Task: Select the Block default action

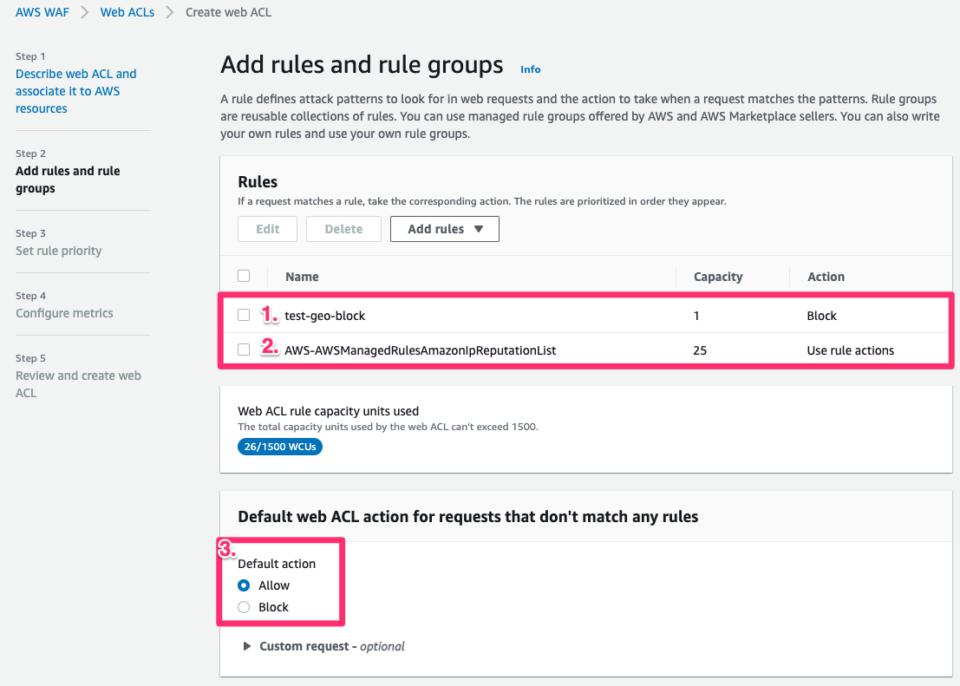Action: pos(244,607)
